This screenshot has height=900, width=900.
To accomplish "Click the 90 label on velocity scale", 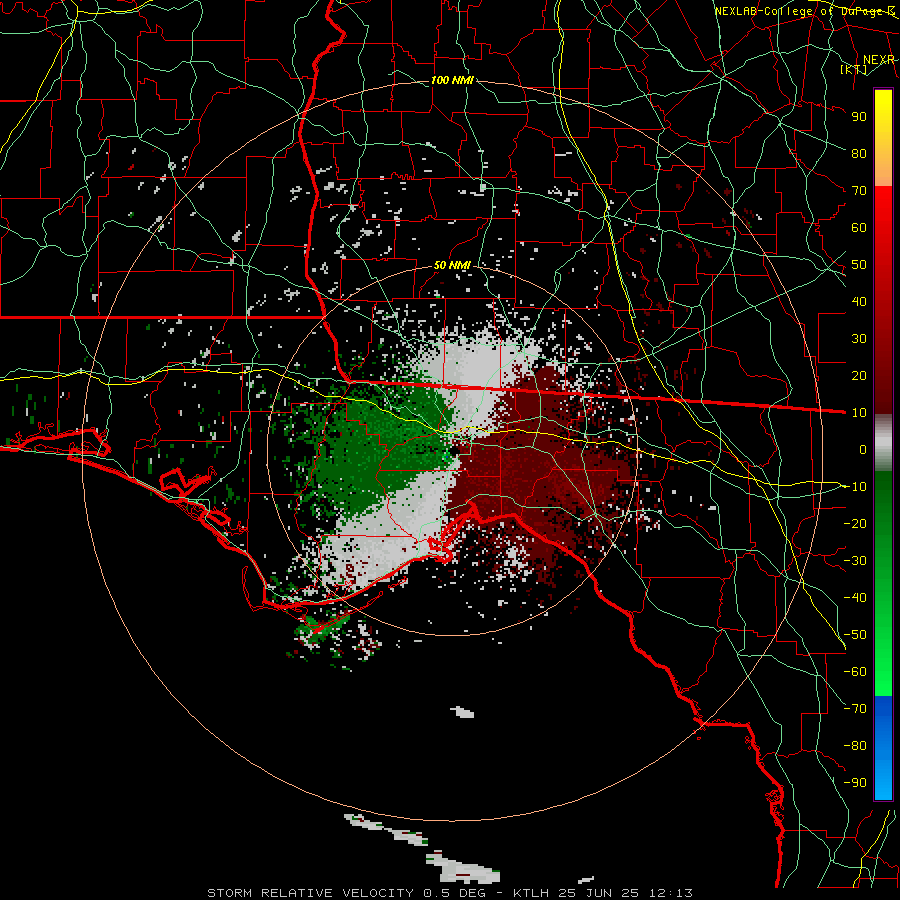I will 859,117.
